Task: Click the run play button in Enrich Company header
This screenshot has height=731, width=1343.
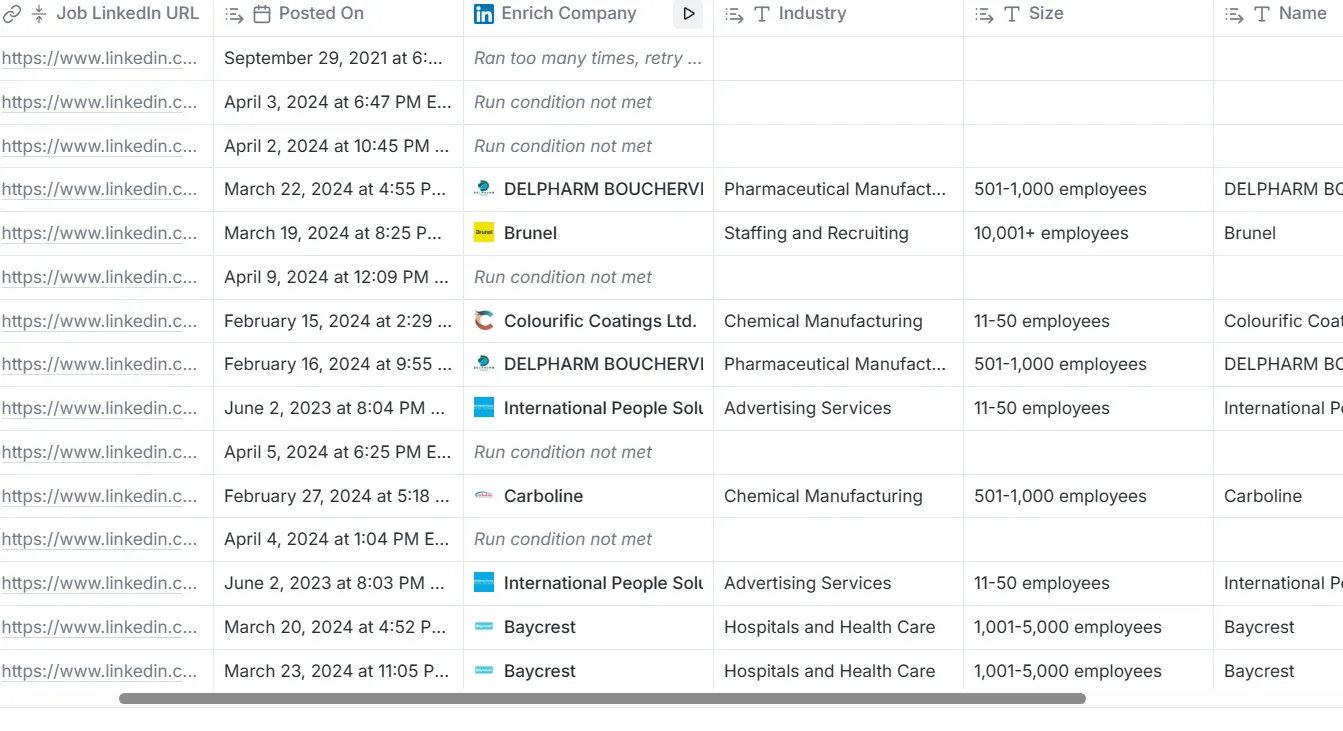Action: pyautogui.click(x=688, y=14)
